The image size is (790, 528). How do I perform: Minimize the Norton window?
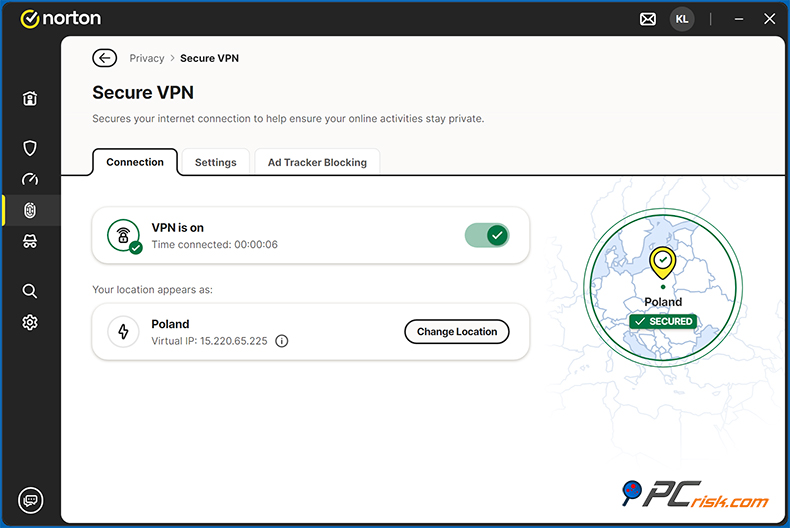click(x=739, y=19)
